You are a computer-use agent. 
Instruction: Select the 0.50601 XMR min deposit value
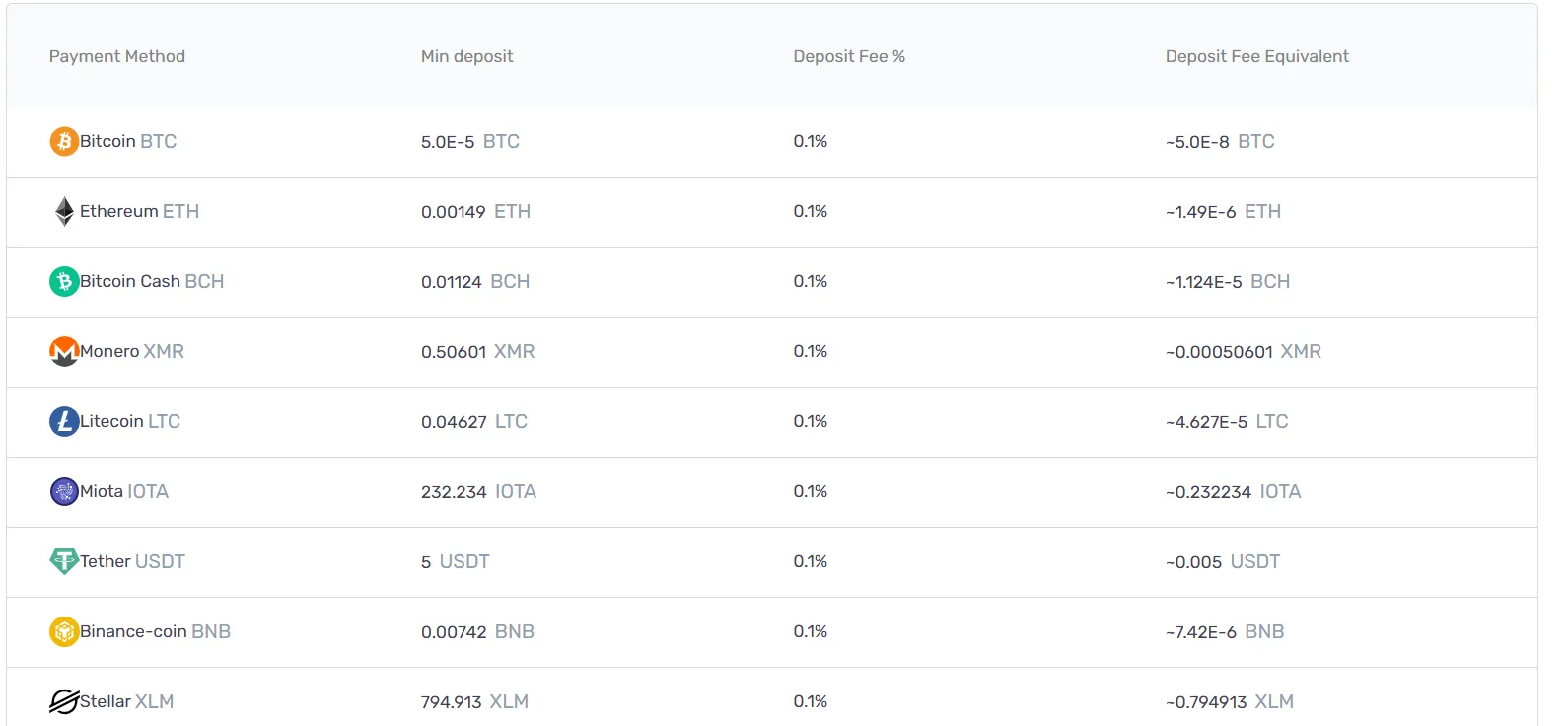coord(478,351)
